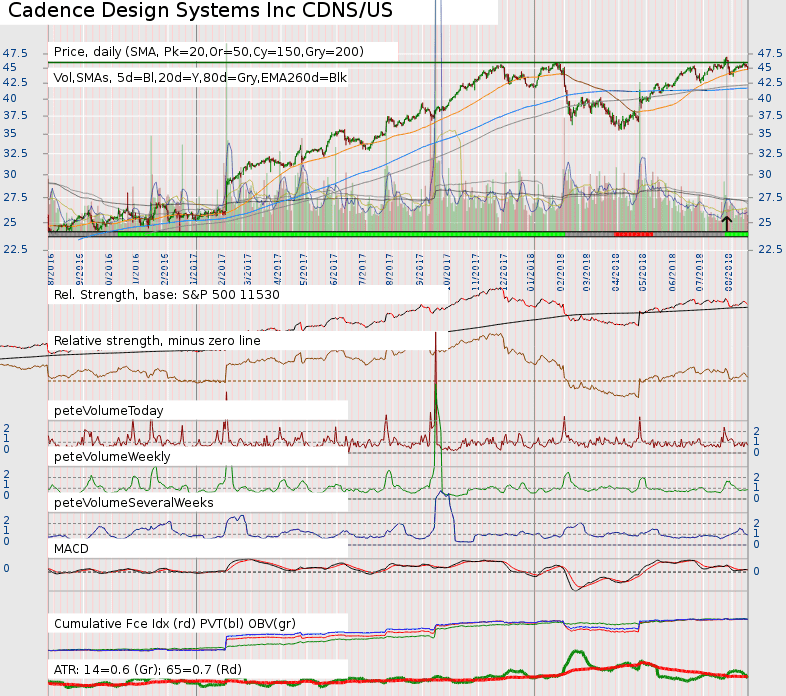The image size is (786, 696).
Task: Click the 03/2018 date axis label
Action: pos(586,272)
